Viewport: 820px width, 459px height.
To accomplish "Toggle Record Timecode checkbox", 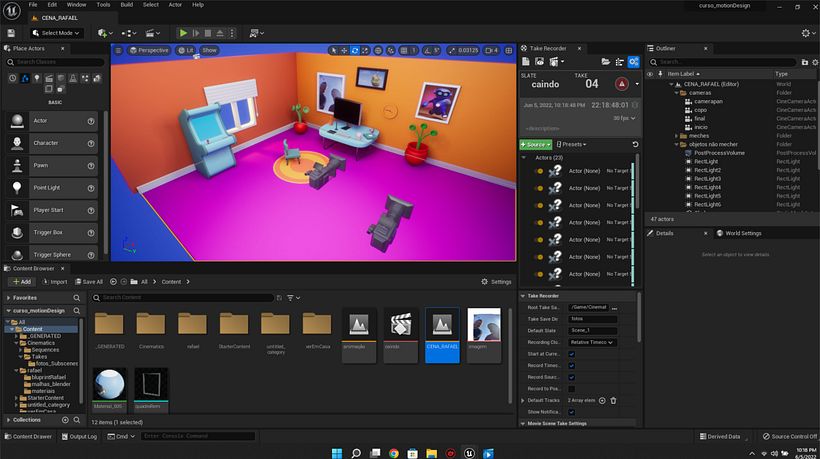I will coord(571,365).
